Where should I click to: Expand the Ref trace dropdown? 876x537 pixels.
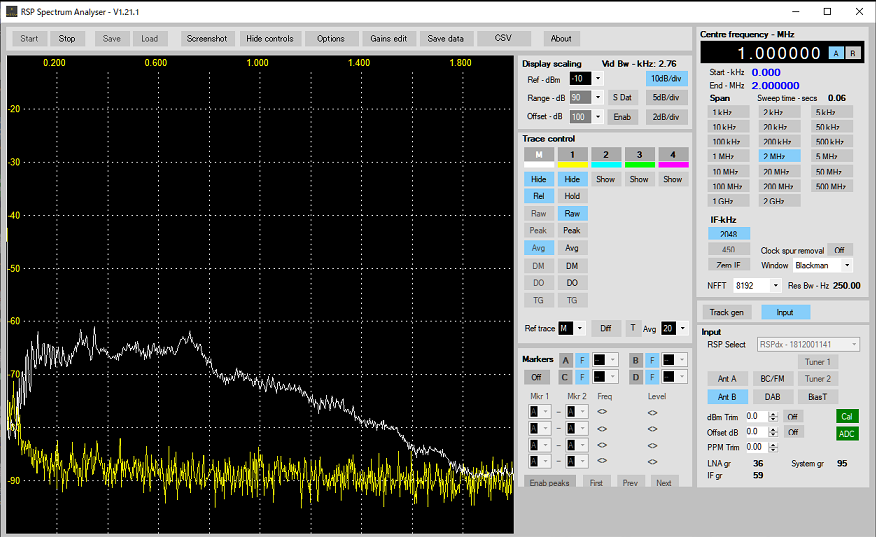coord(579,329)
